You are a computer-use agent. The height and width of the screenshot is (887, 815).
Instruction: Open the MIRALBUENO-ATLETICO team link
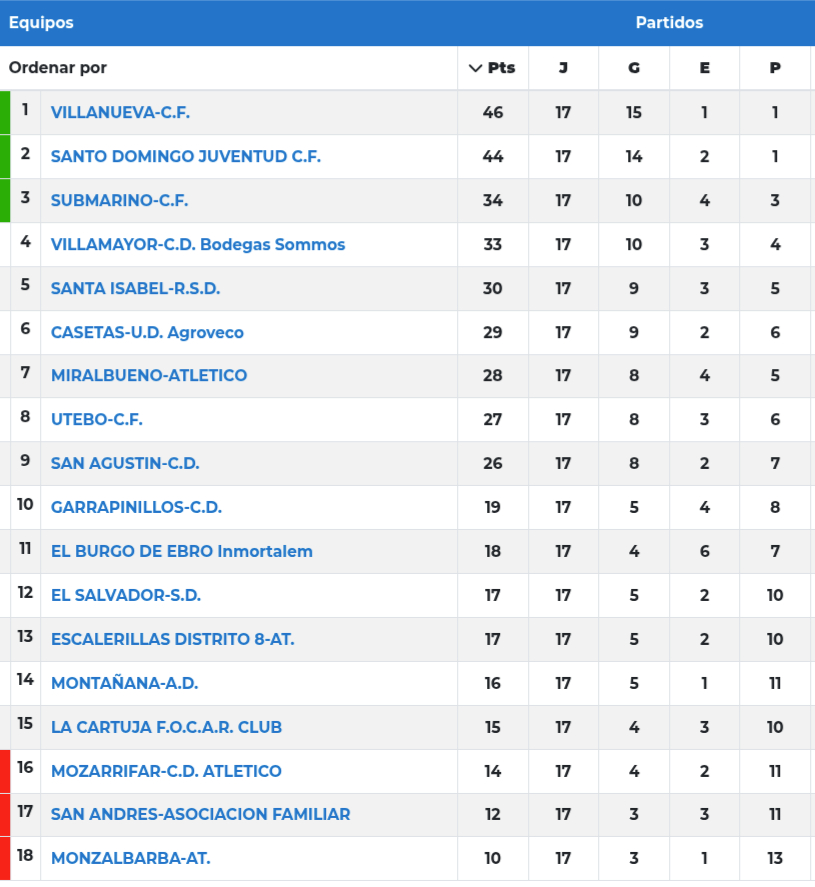click(x=149, y=375)
